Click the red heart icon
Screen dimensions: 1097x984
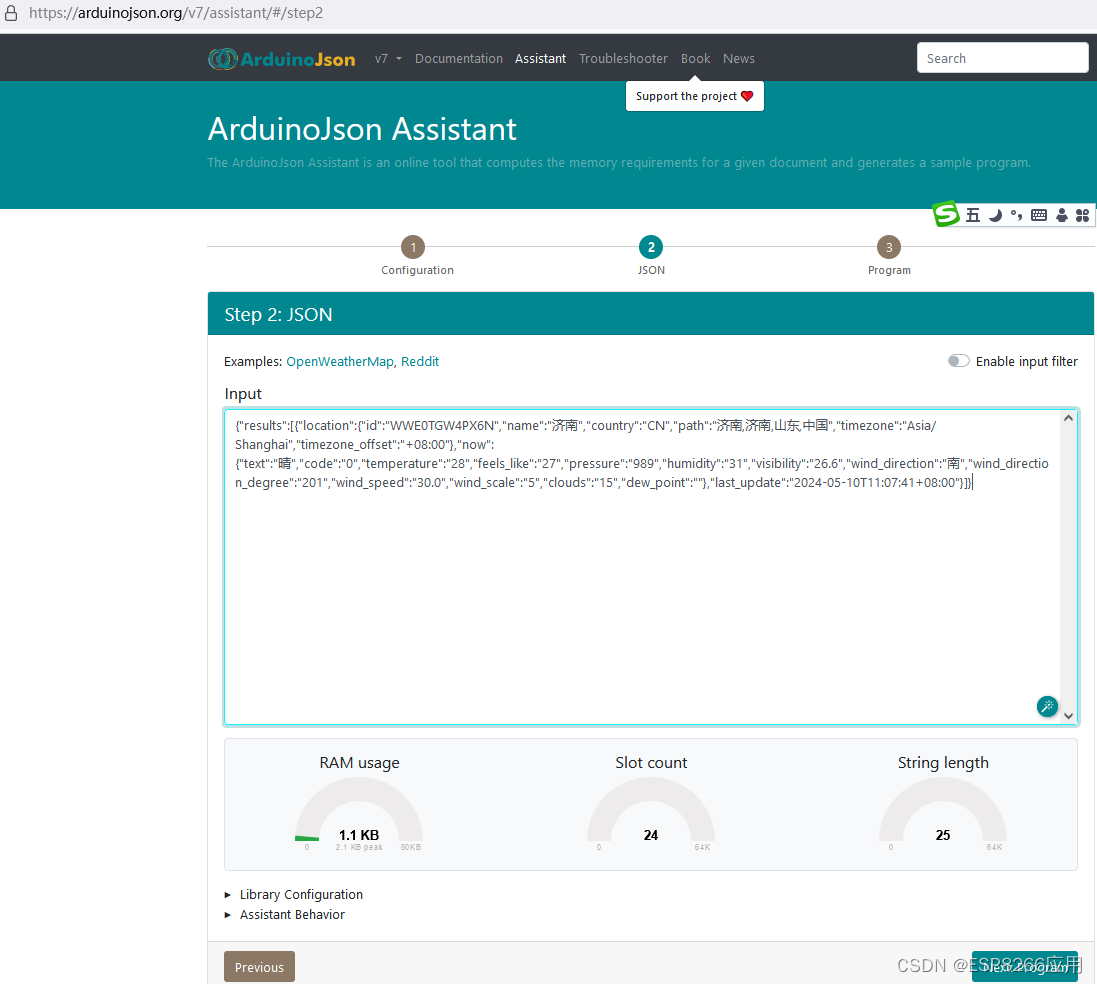coord(747,96)
